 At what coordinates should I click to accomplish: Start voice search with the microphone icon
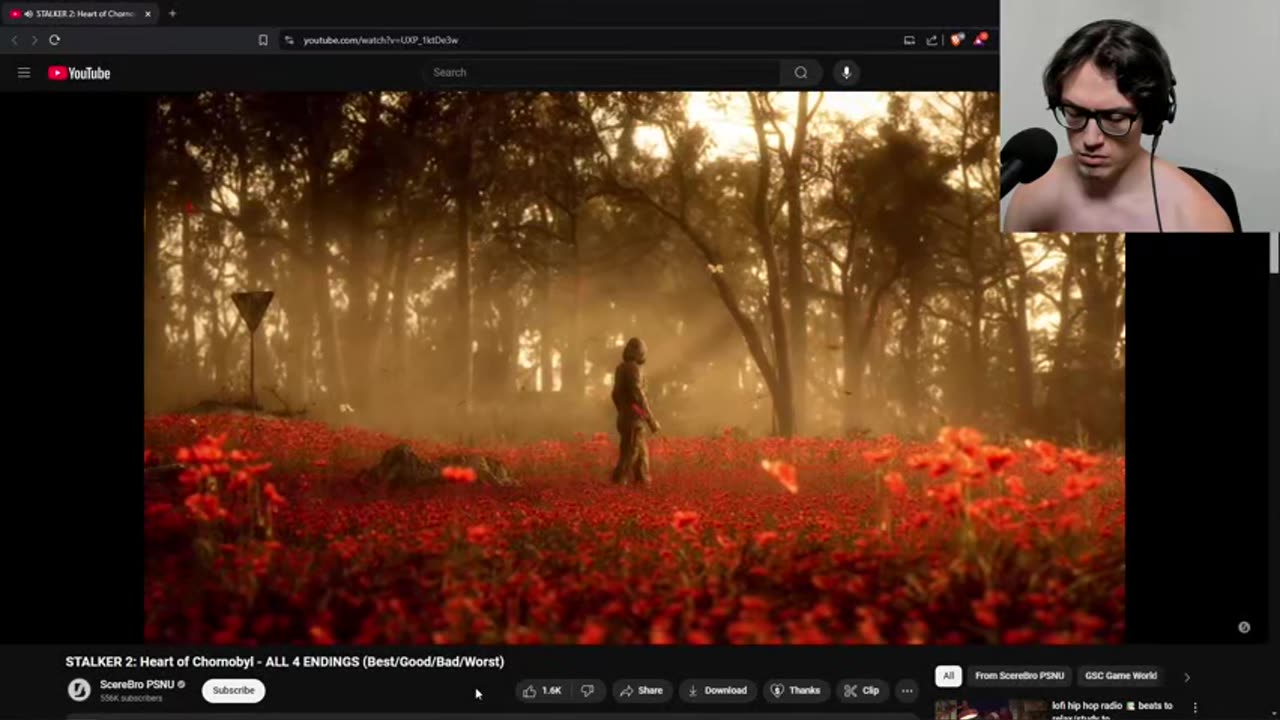pyautogui.click(x=846, y=72)
